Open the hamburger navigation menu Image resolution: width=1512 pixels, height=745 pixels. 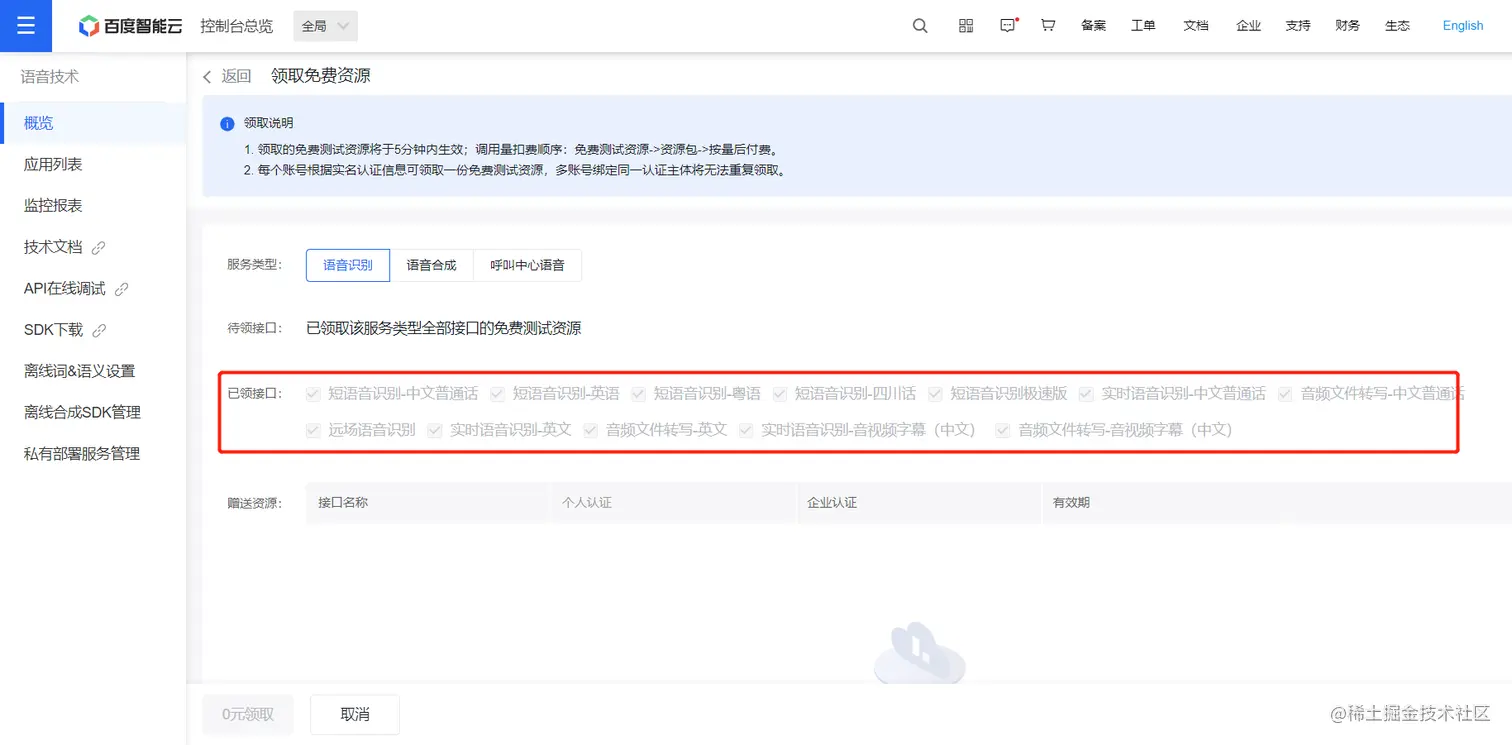click(x=26, y=26)
